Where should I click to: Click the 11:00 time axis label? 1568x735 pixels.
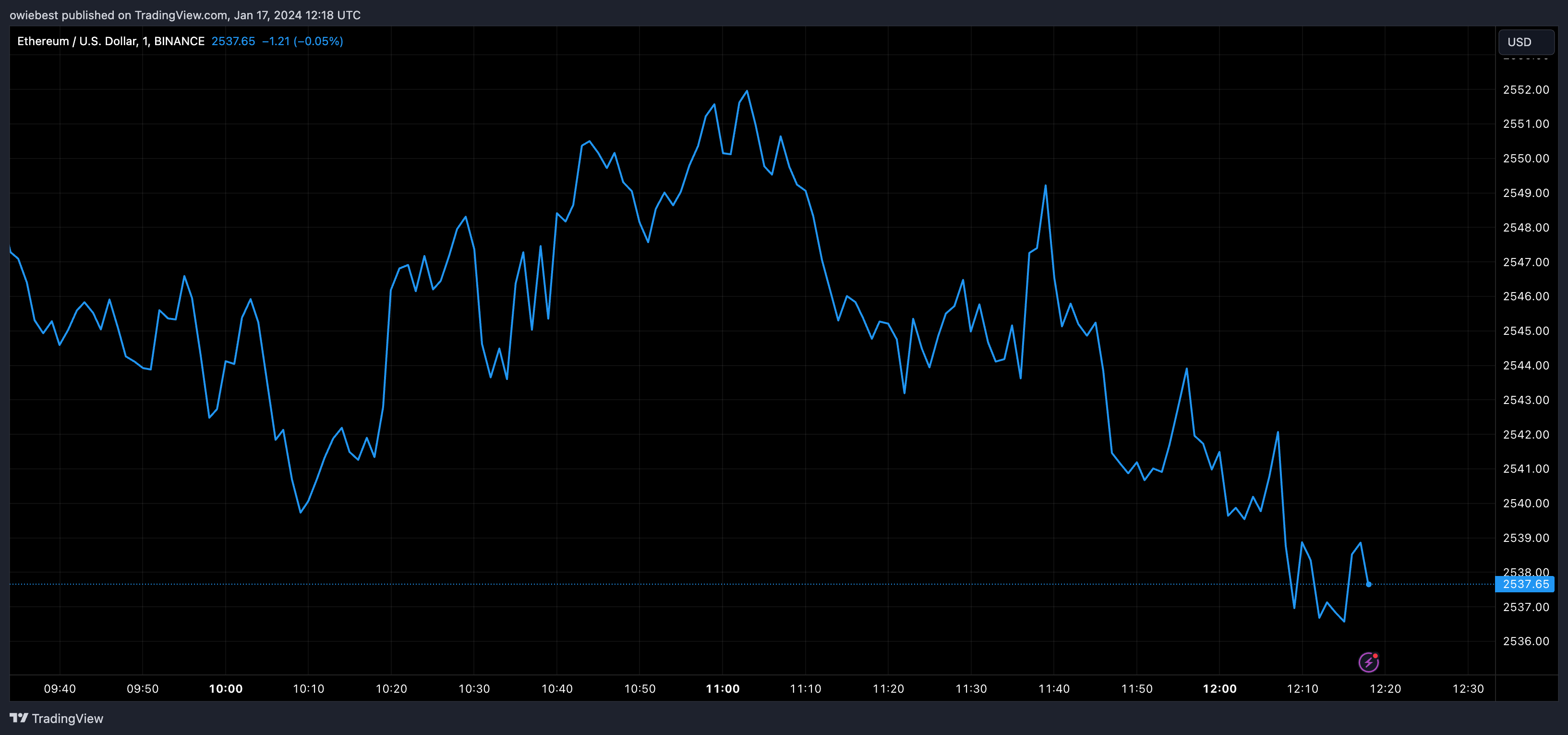[723, 689]
